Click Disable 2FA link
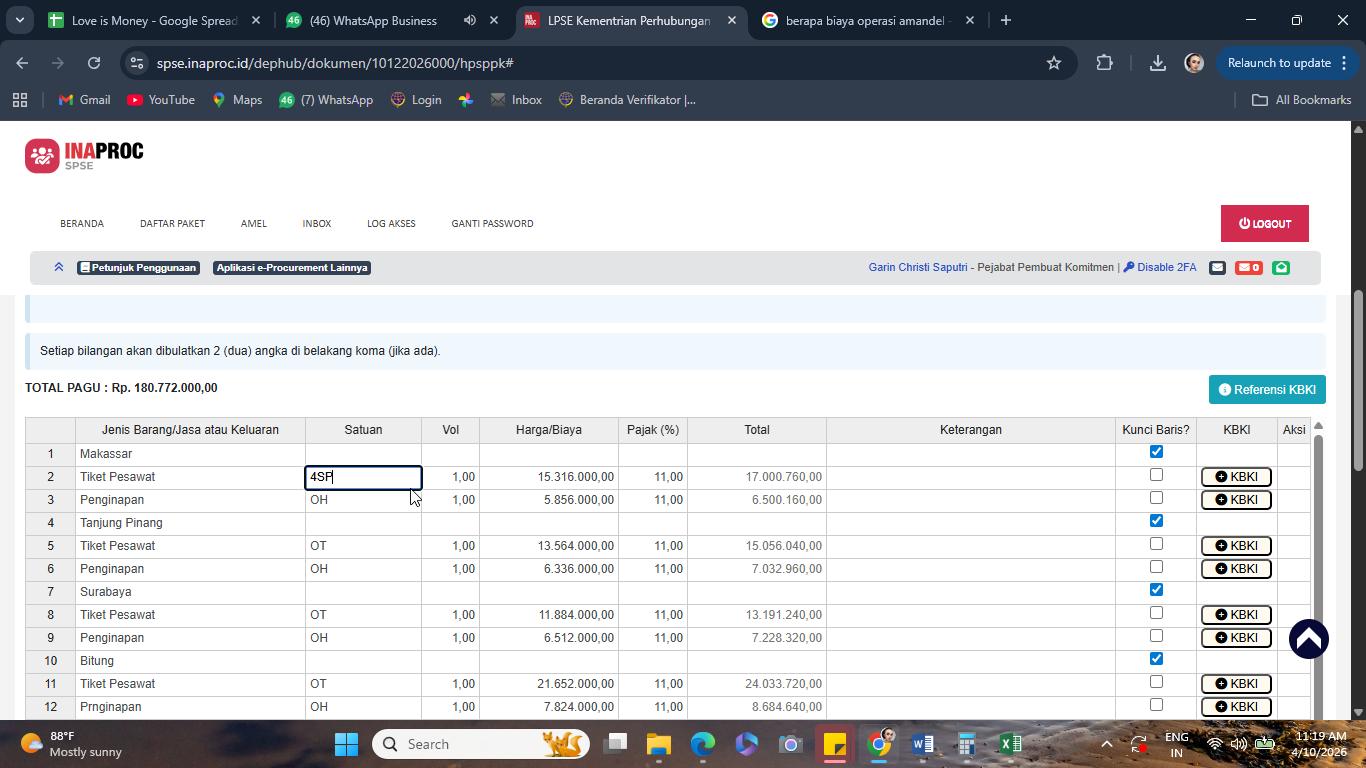Screen dimensions: 1366x768 tap(1160, 267)
